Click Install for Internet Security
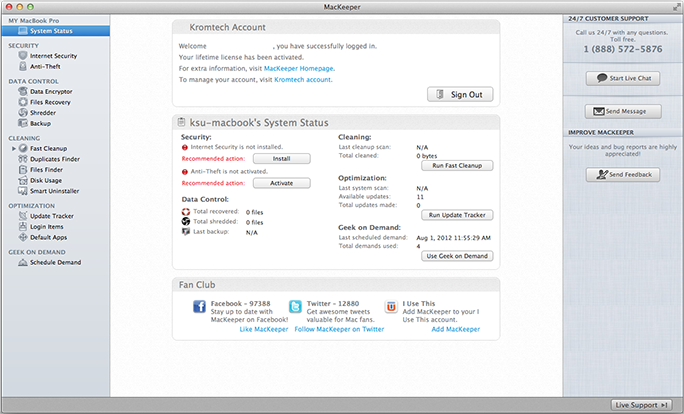 (282, 158)
